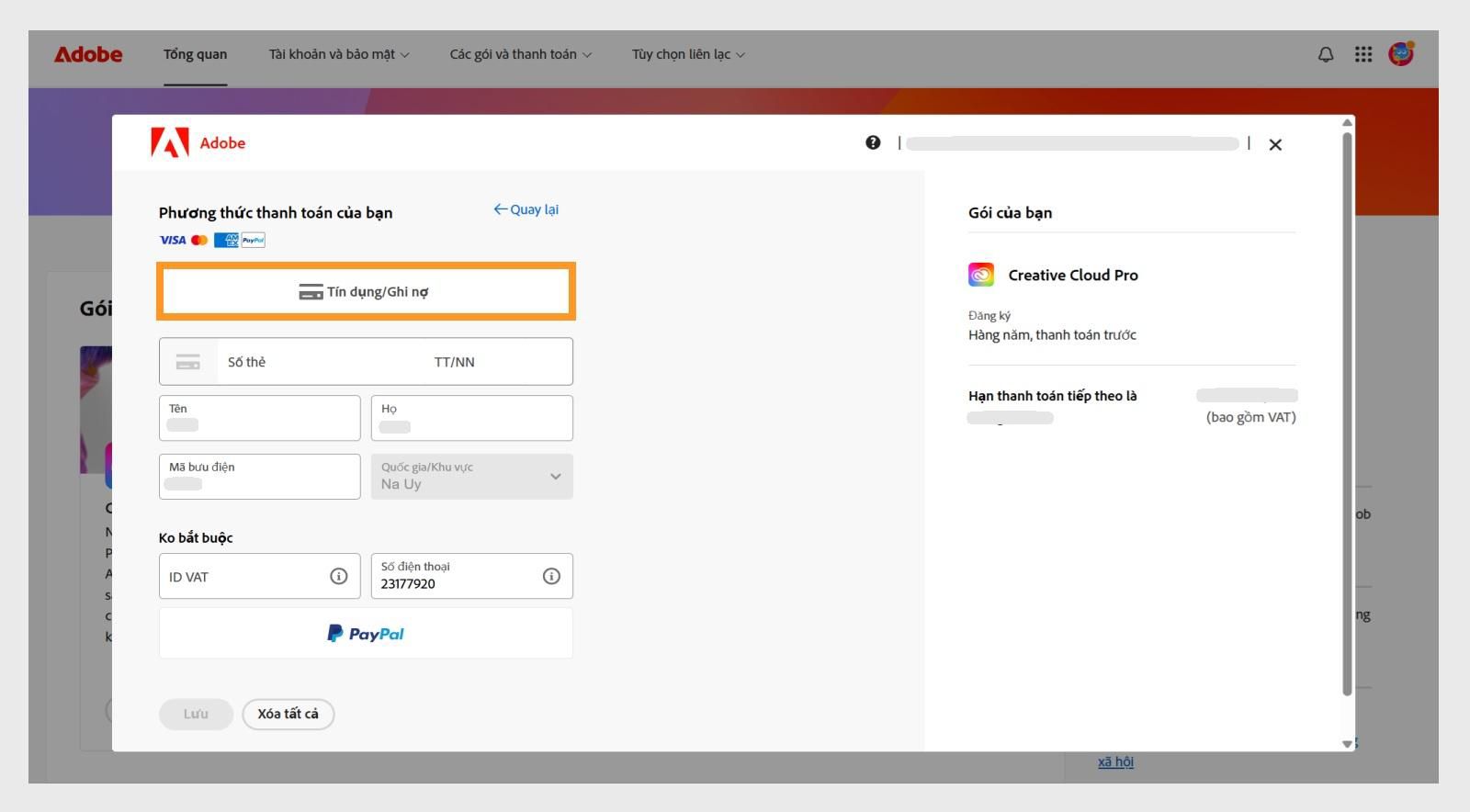Click the help question mark icon
The width and height of the screenshot is (1470, 812).
point(873,142)
